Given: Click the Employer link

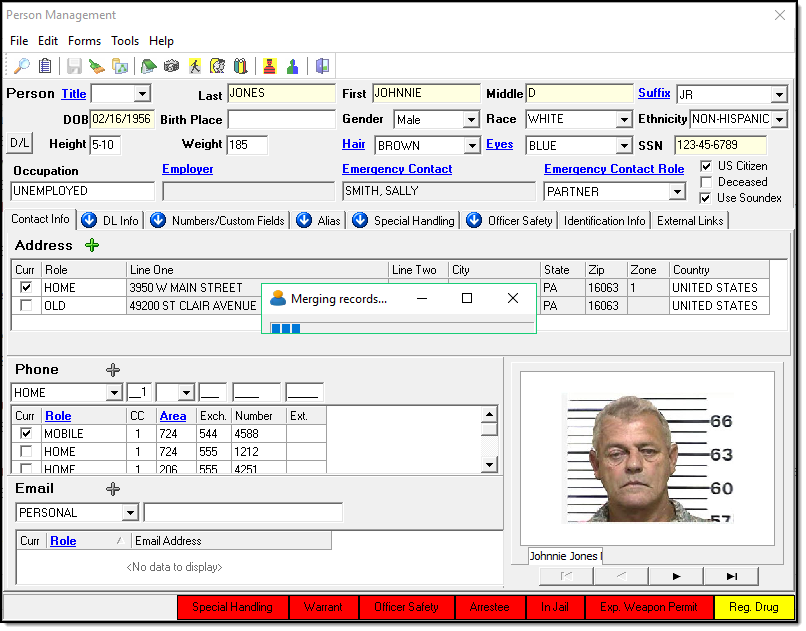Looking at the screenshot, I should [187, 170].
